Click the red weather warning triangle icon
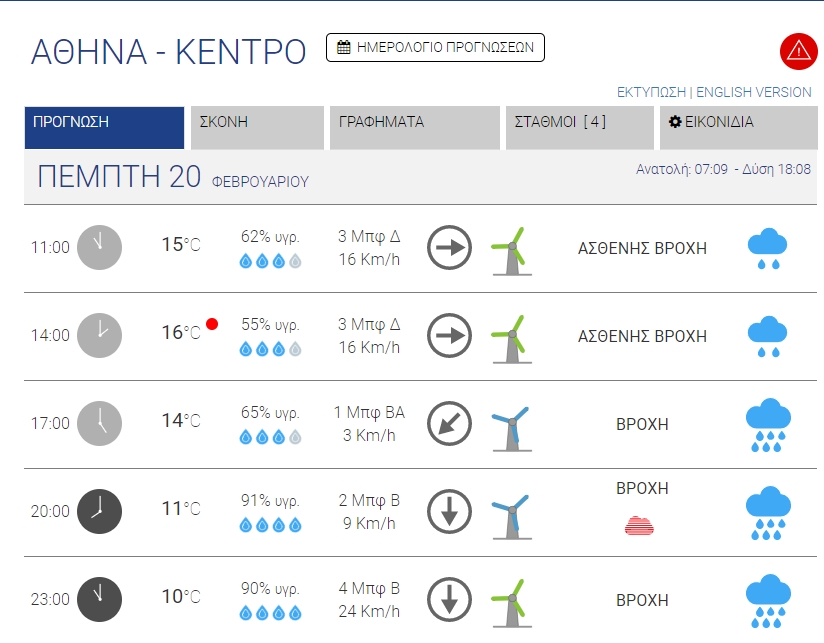 (x=798, y=51)
